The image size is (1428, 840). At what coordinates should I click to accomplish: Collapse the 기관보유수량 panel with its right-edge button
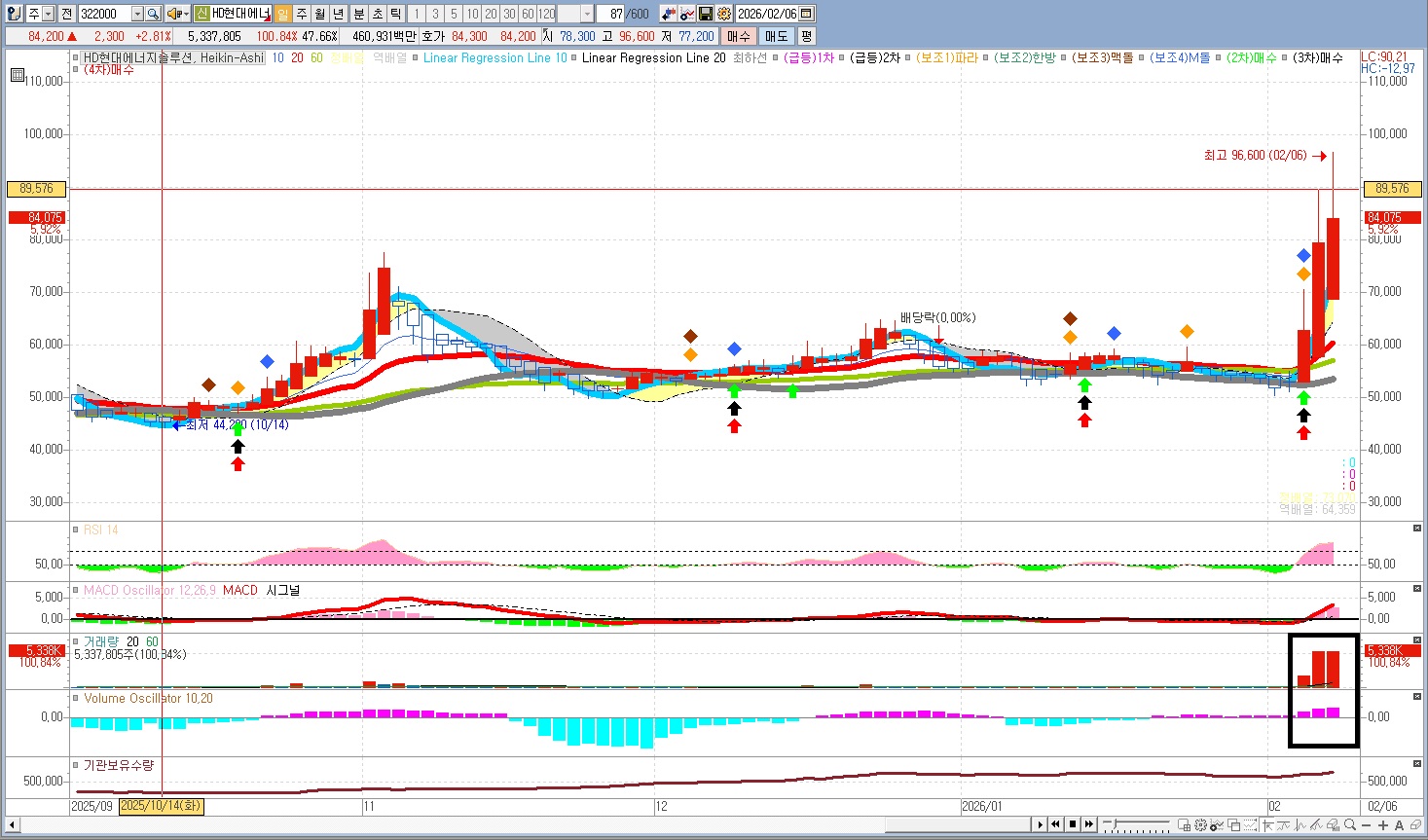click(1417, 762)
